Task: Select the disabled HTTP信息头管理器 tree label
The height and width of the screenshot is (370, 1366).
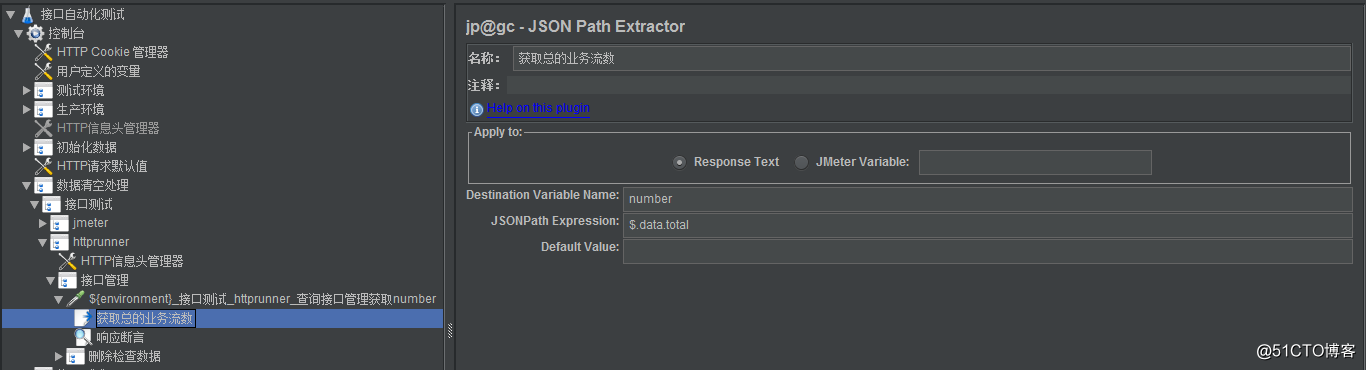Action: tap(108, 128)
